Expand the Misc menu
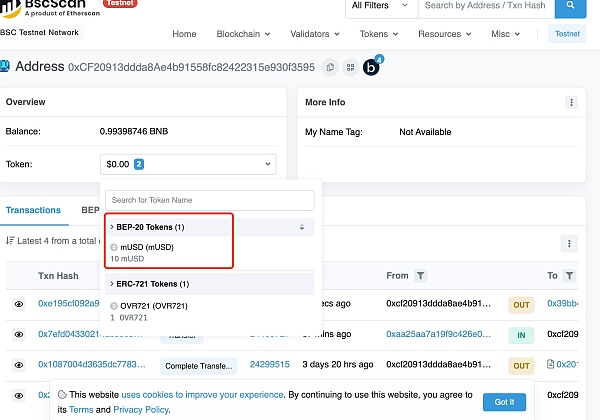The width and height of the screenshot is (600, 420). pos(505,34)
